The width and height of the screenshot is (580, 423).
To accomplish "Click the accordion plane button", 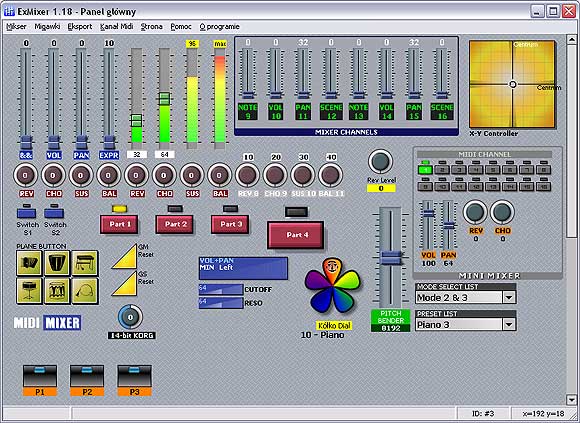I will (x=29, y=263).
